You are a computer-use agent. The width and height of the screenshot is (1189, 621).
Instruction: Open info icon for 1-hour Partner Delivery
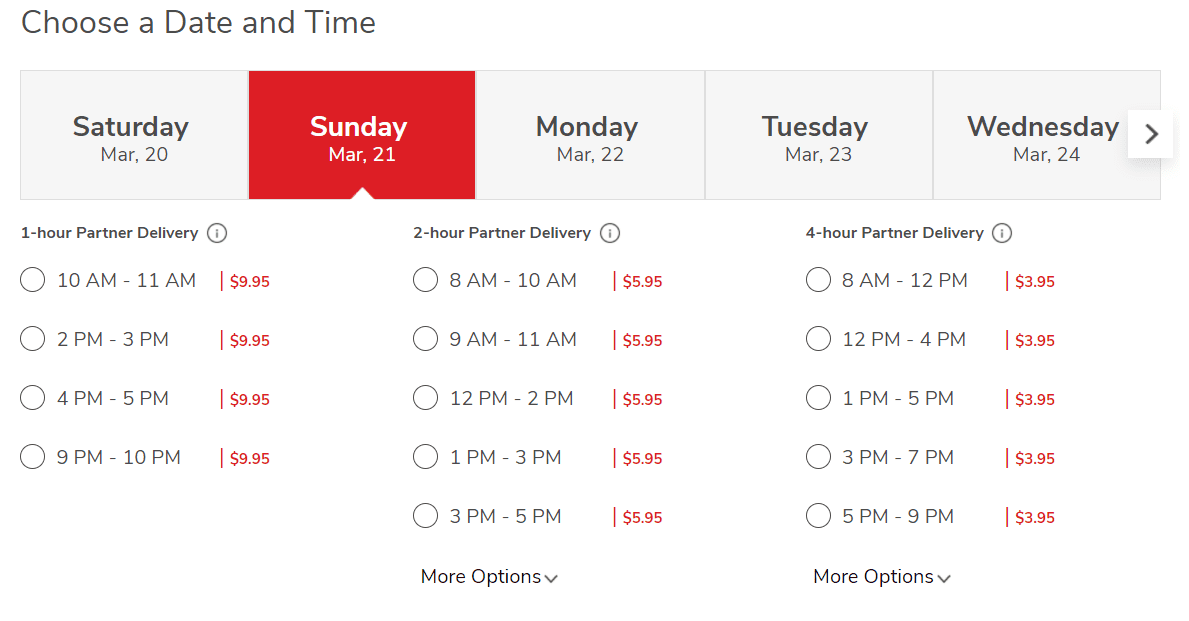pyautogui.click(x=217, y=233)
